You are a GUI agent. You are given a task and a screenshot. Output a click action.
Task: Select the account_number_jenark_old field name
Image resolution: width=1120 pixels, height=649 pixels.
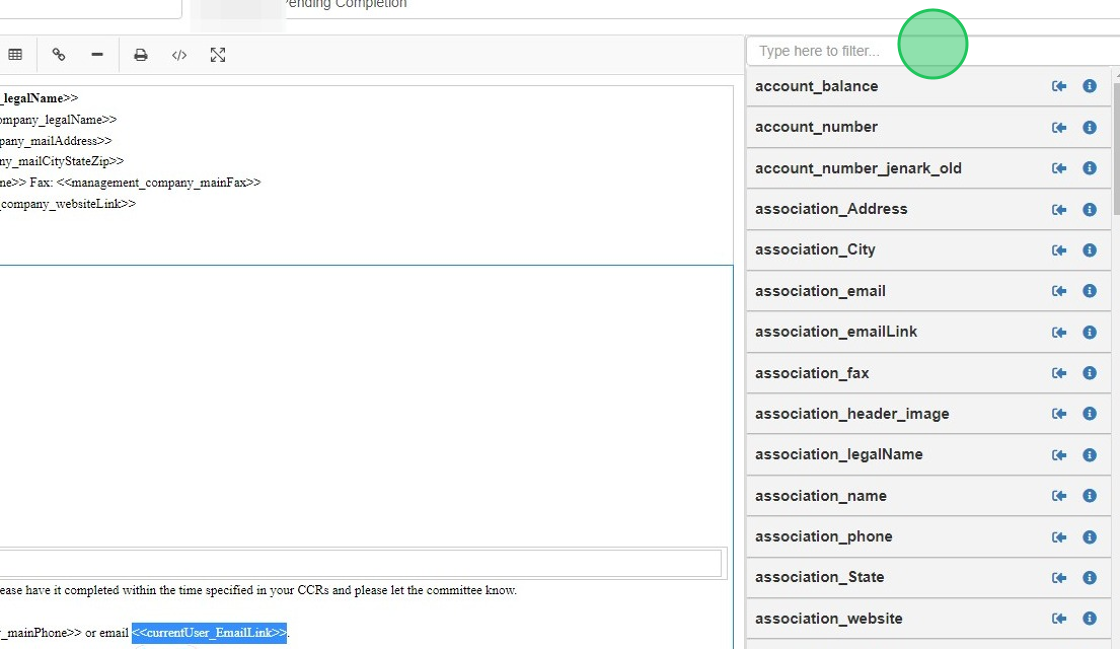pyautogui.click(x=858, y=168)
